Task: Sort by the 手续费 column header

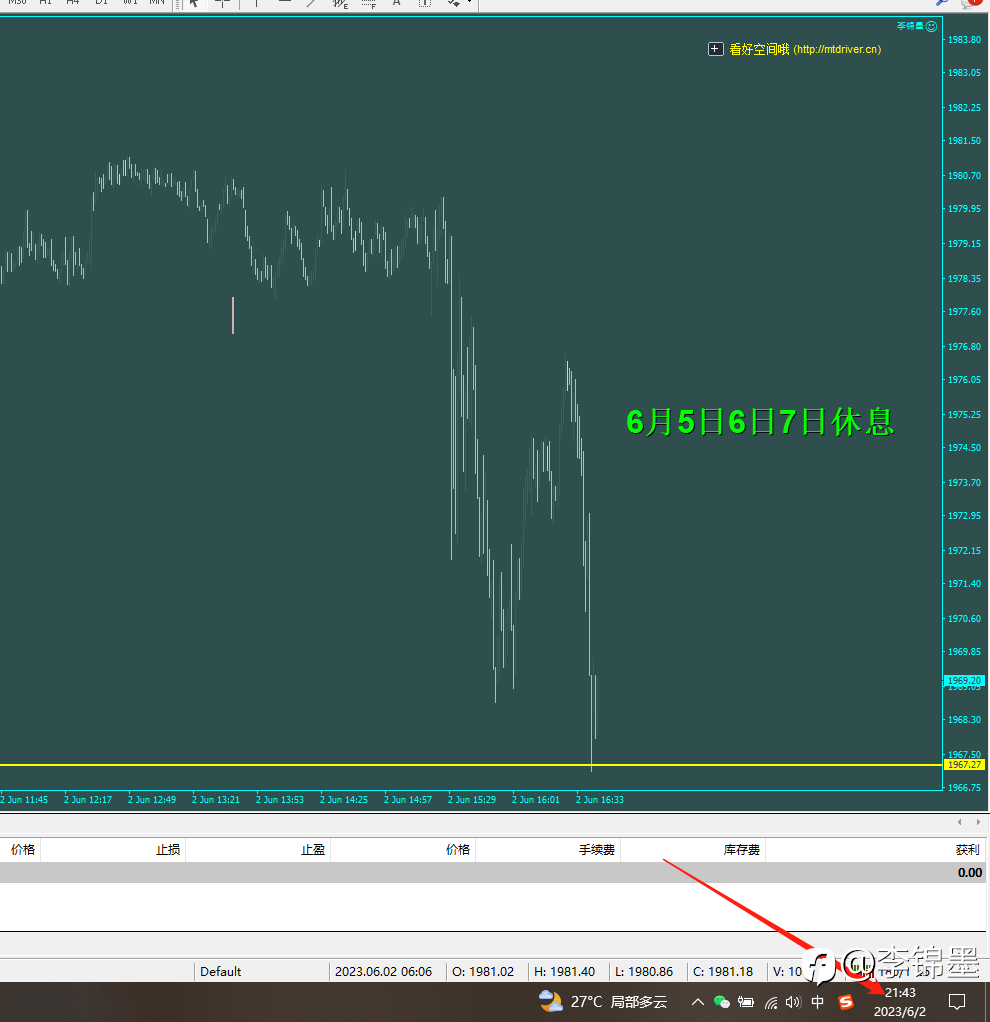Action: (x=597, y=849)
